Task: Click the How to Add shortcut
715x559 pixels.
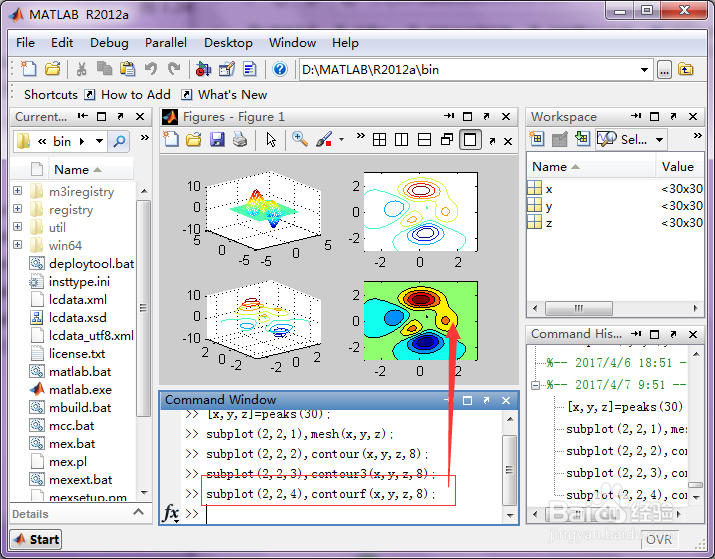Action: point(128,95)
